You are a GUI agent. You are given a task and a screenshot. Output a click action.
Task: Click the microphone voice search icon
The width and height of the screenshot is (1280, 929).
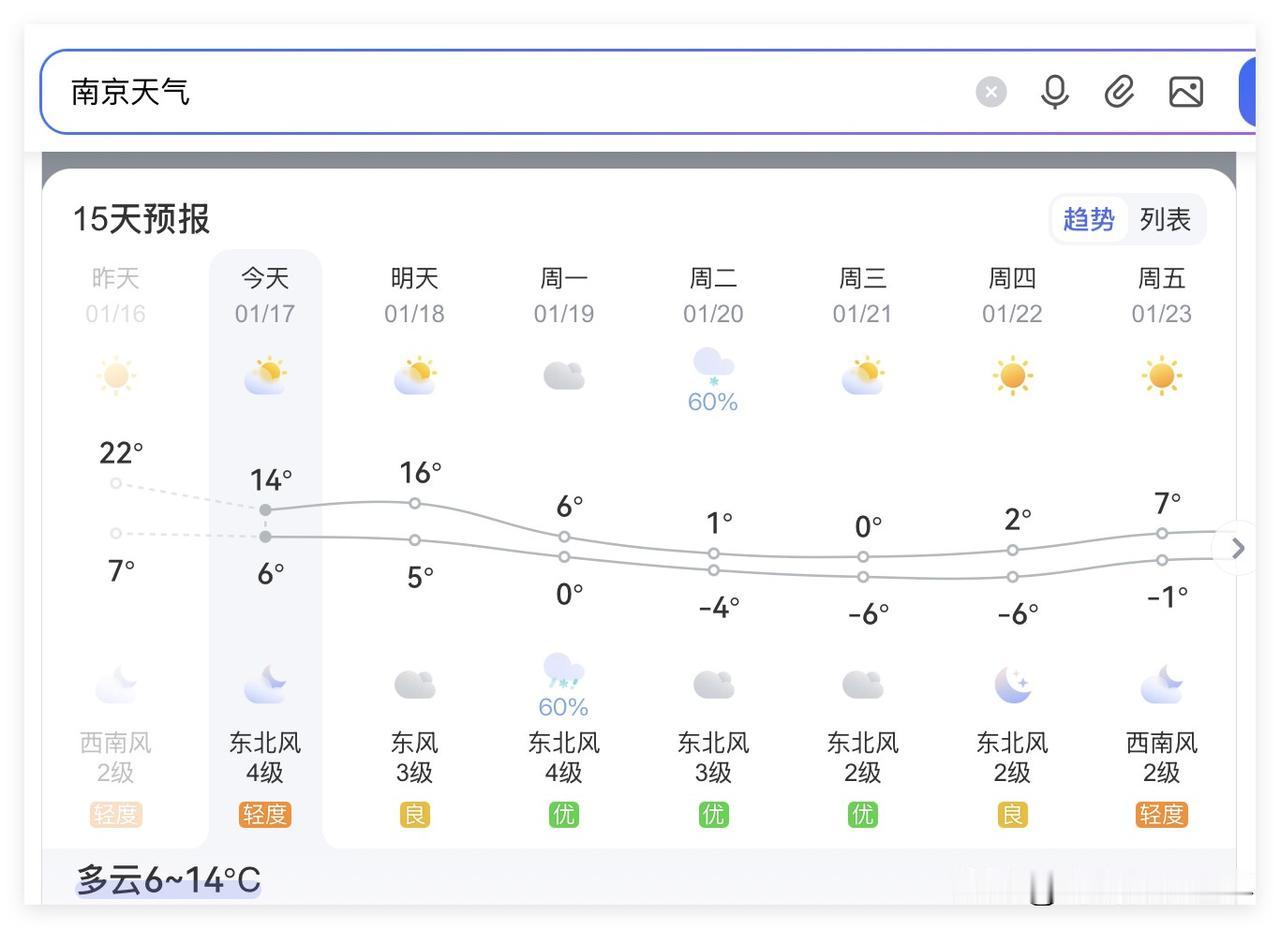(x=1054, y=91)
